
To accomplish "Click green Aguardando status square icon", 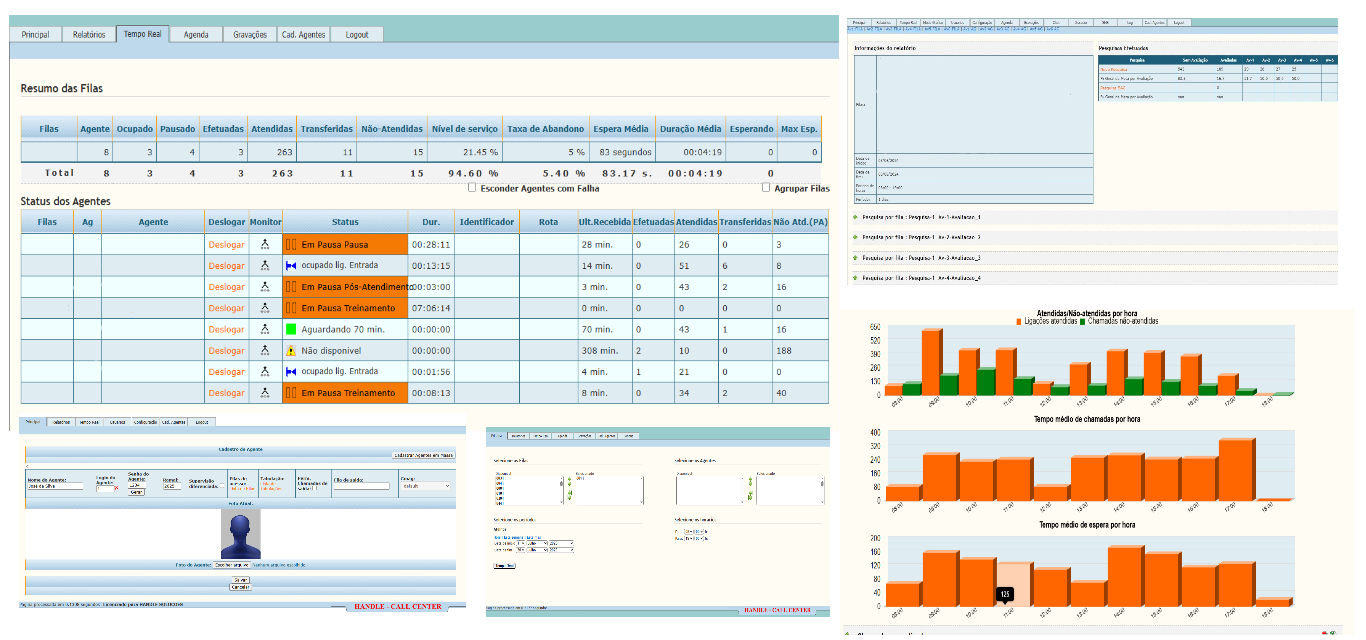I will click(291, 329).
